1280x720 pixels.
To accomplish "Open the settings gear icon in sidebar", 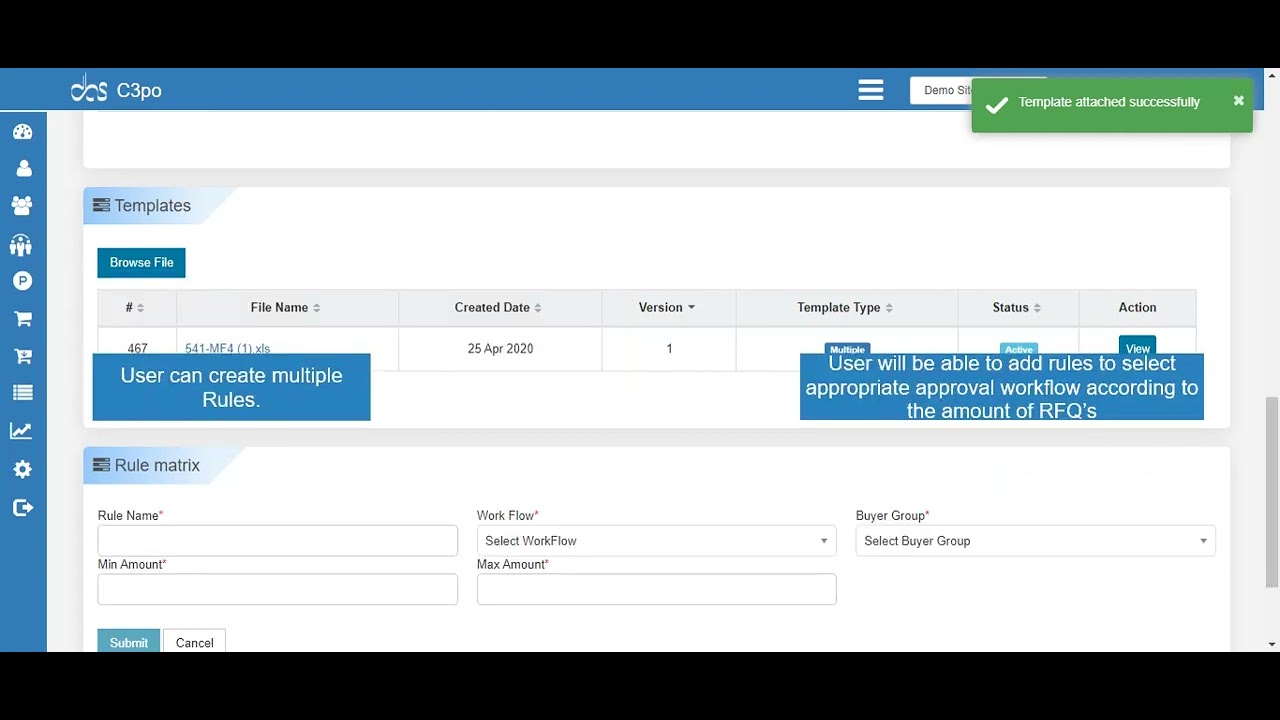I will point(23,469).
